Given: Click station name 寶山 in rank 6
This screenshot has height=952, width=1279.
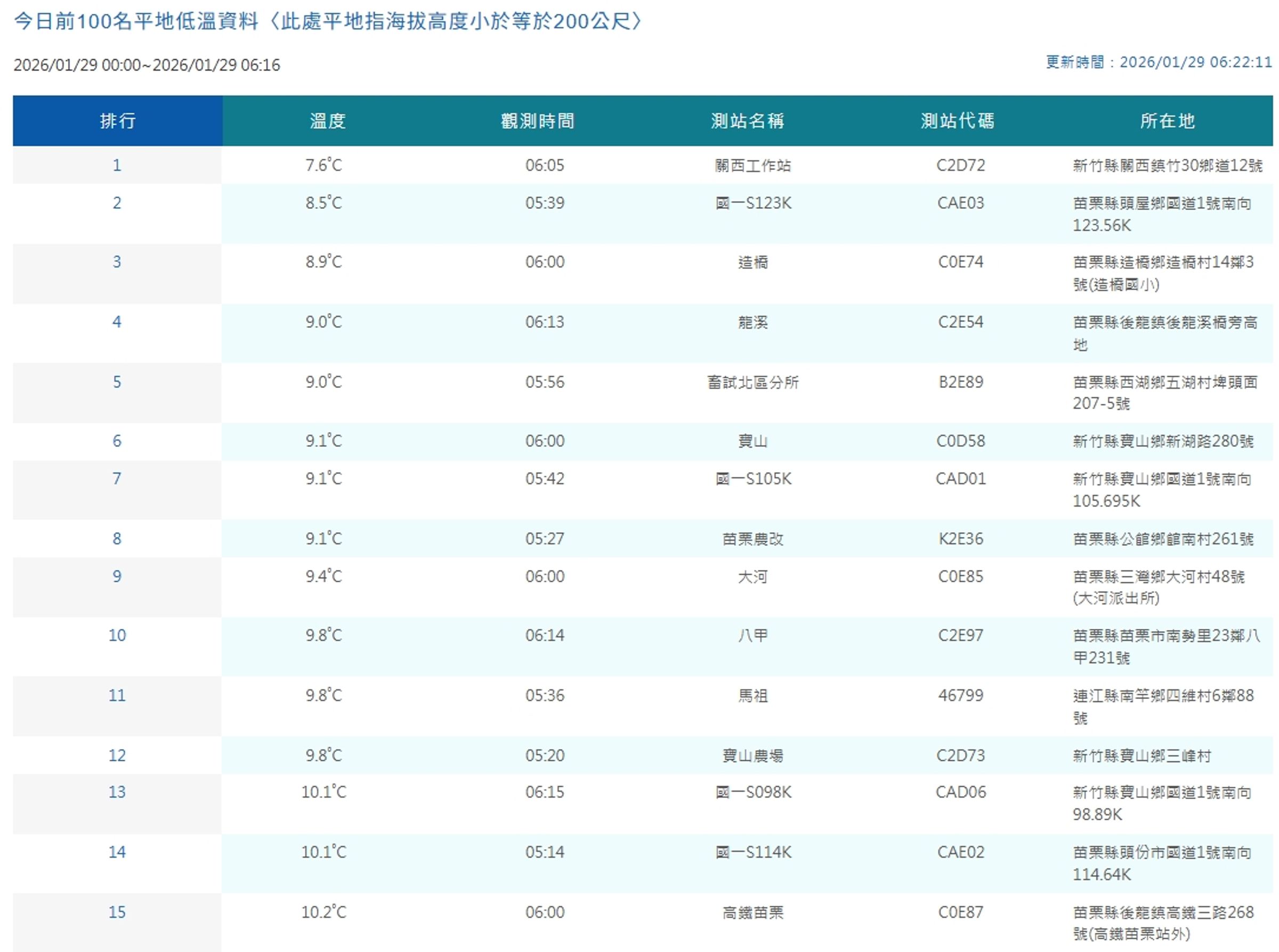Looking at the screenshot, I should (x=753, y=442).
